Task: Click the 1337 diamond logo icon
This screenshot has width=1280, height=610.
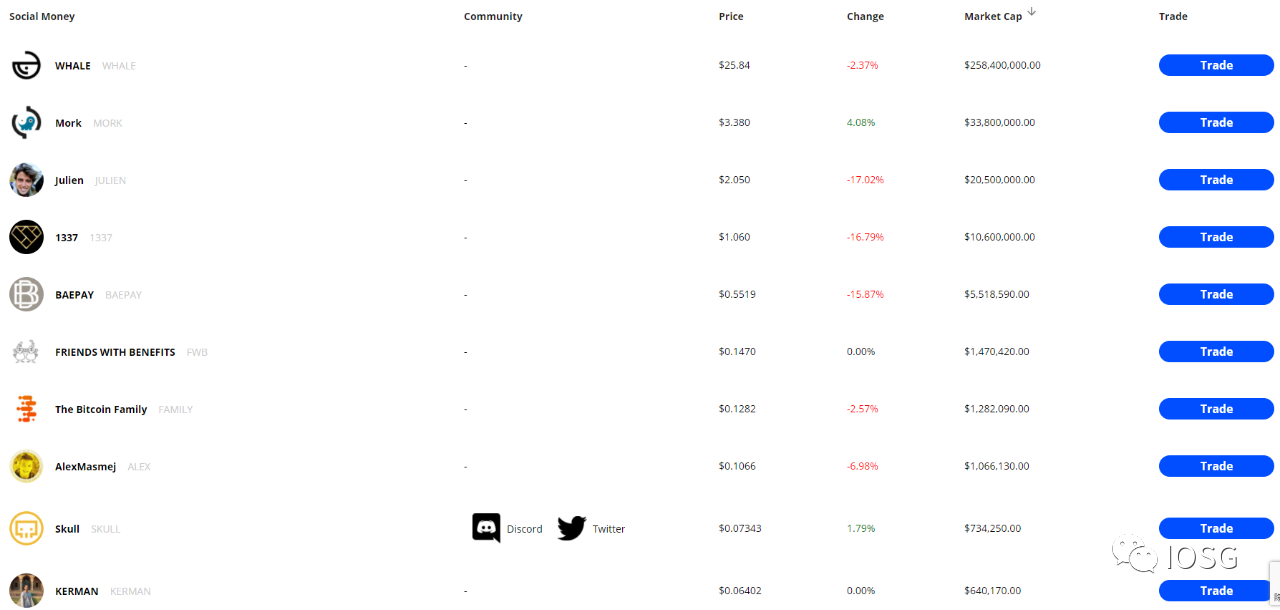Action: 26,237
